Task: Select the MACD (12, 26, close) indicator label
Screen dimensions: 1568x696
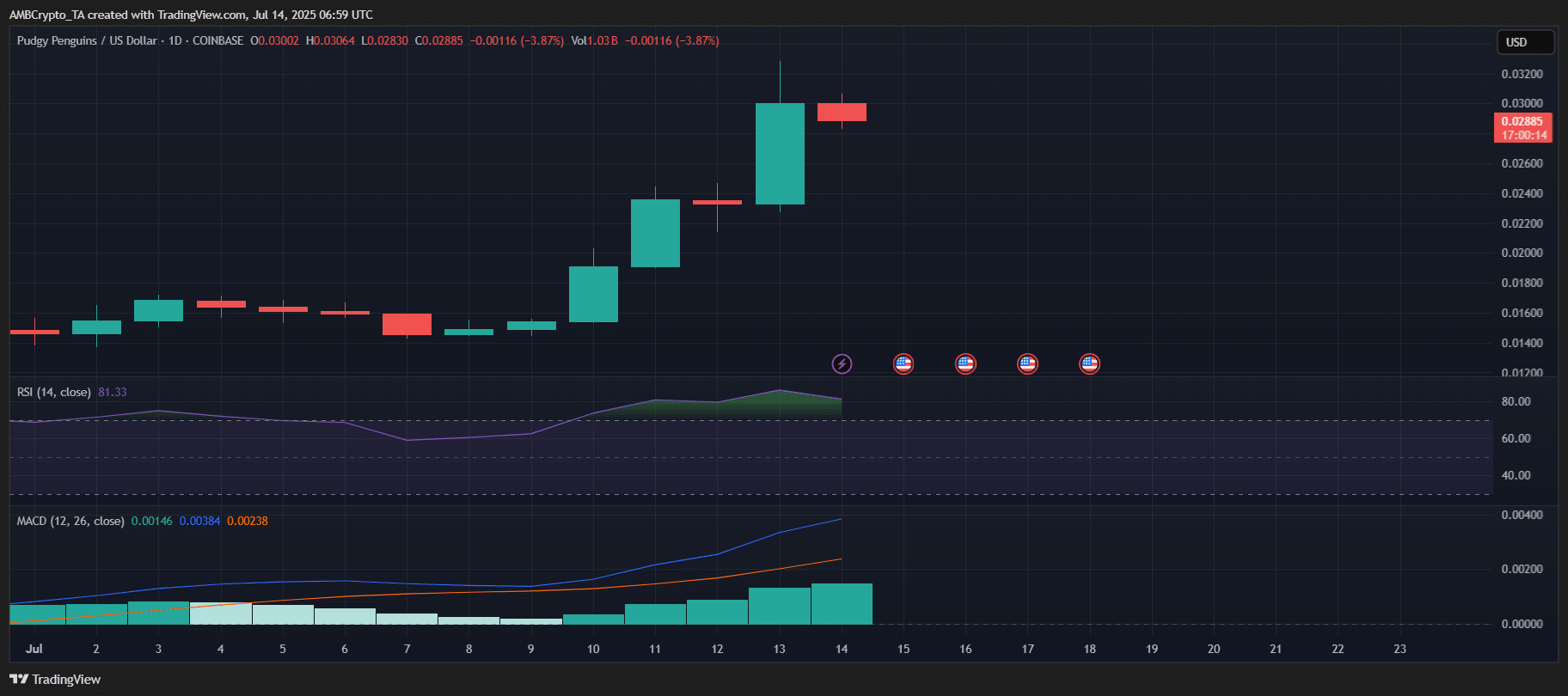Action: [x=70, y=522]
